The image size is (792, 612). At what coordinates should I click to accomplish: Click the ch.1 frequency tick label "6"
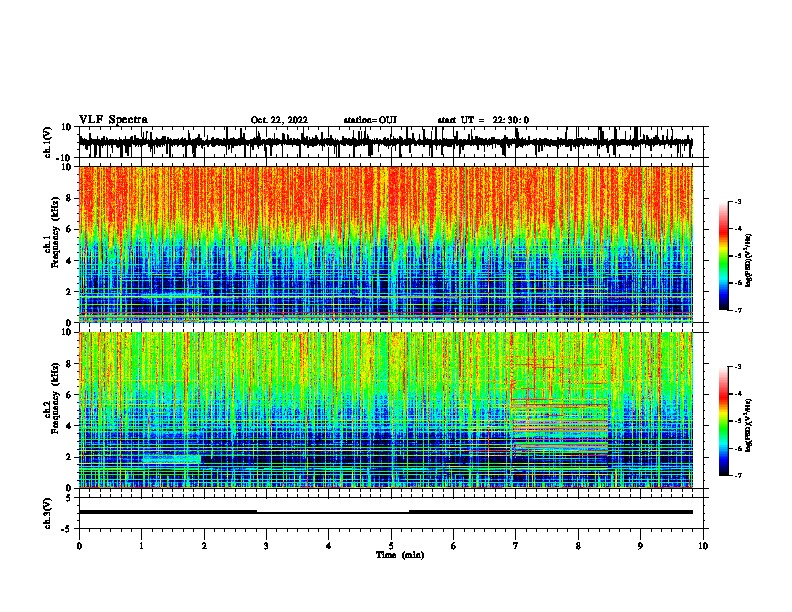click(70, 229)
